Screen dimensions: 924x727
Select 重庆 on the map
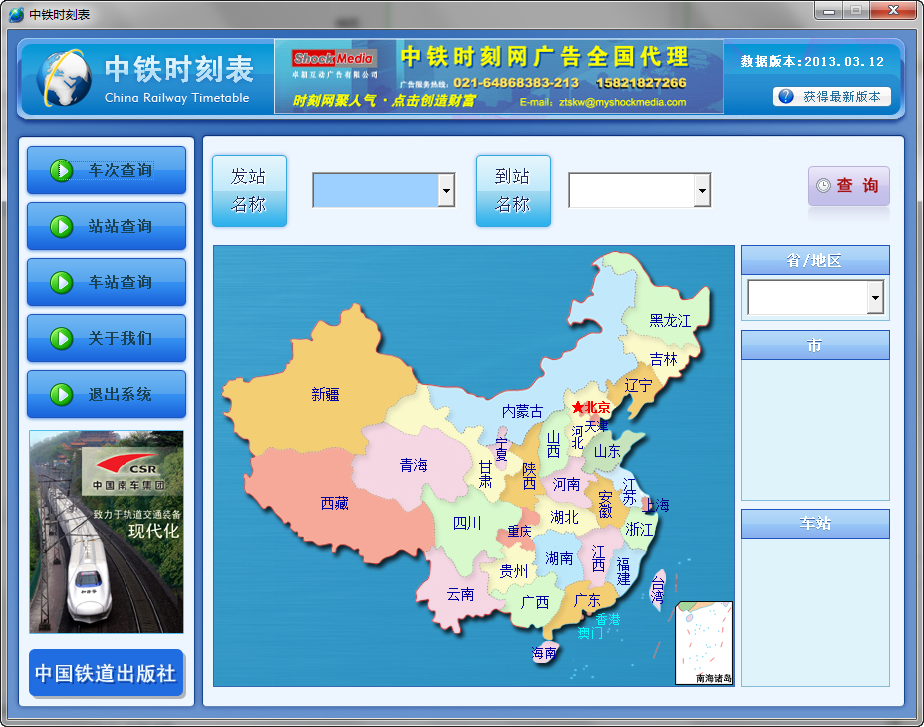point(520,531)
